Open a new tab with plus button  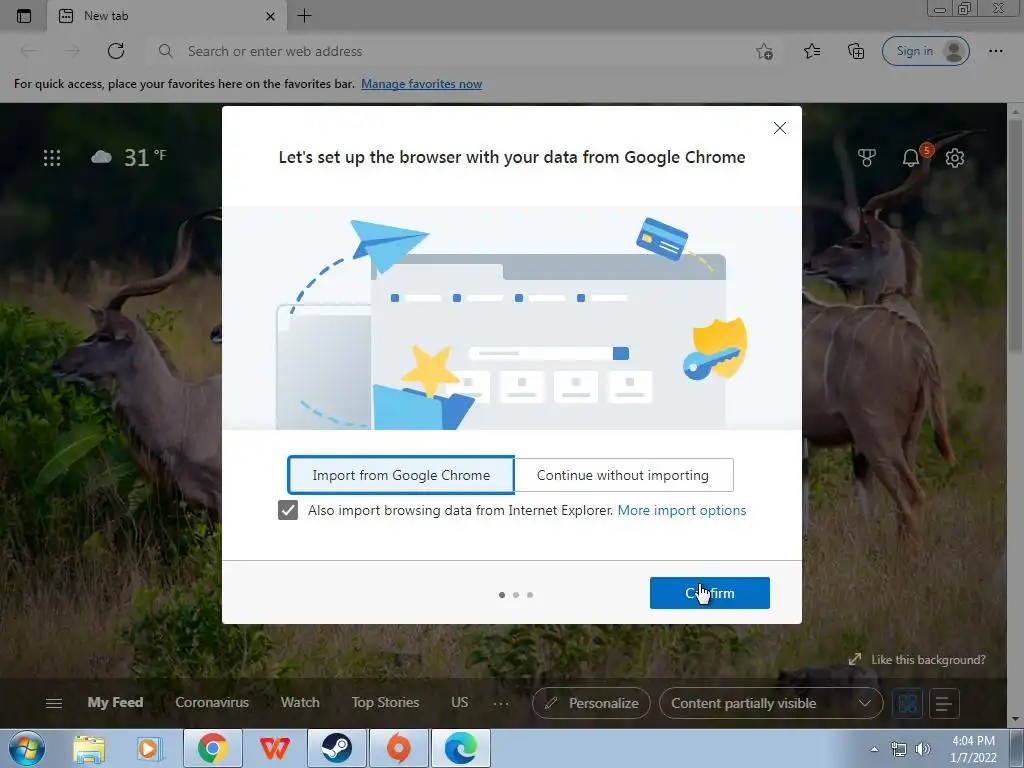(304, 16)
